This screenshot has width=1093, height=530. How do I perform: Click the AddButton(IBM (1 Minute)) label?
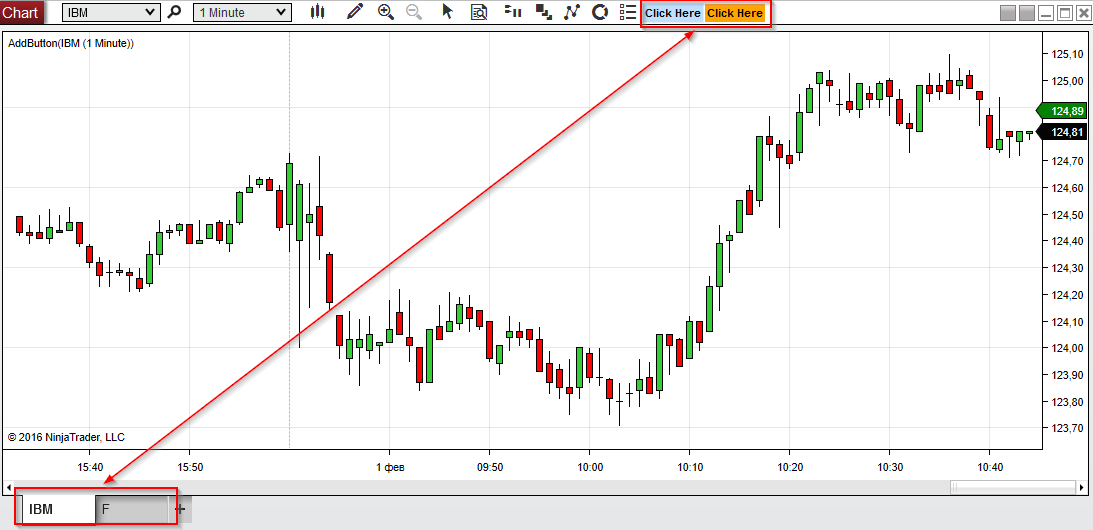coord(70,43)
